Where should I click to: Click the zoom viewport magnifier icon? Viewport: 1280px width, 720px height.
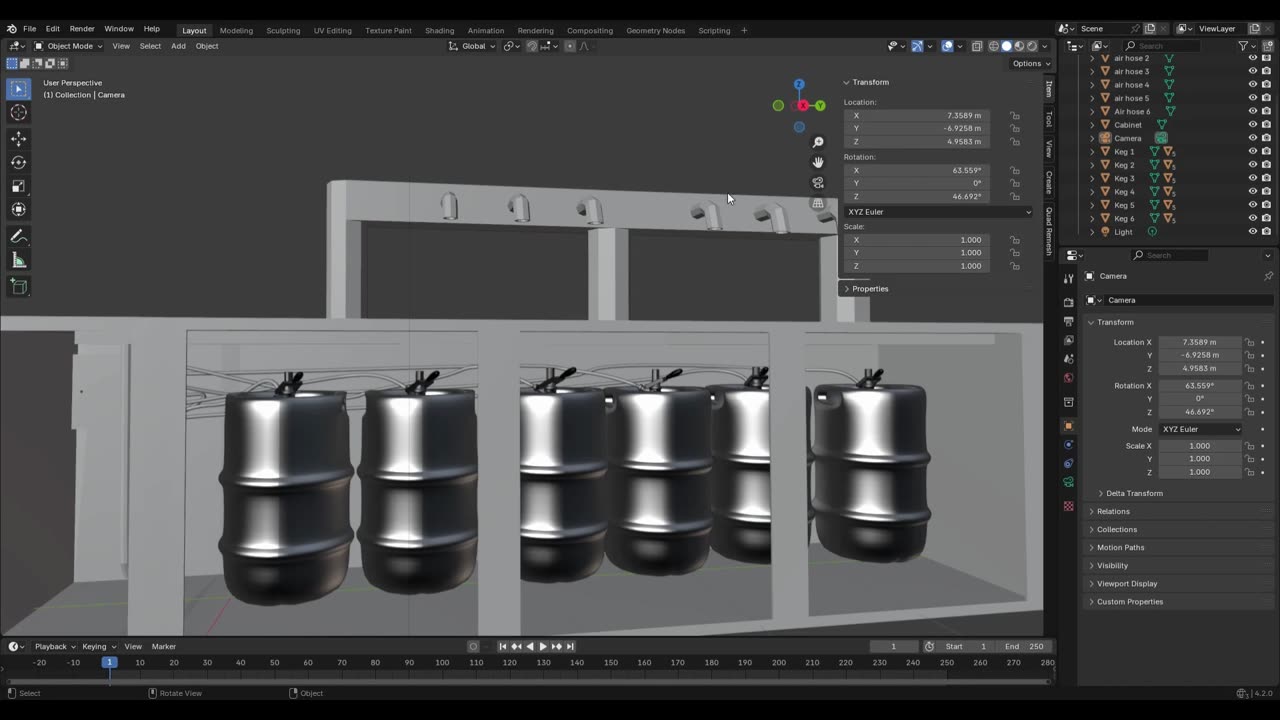coord(818,143)
